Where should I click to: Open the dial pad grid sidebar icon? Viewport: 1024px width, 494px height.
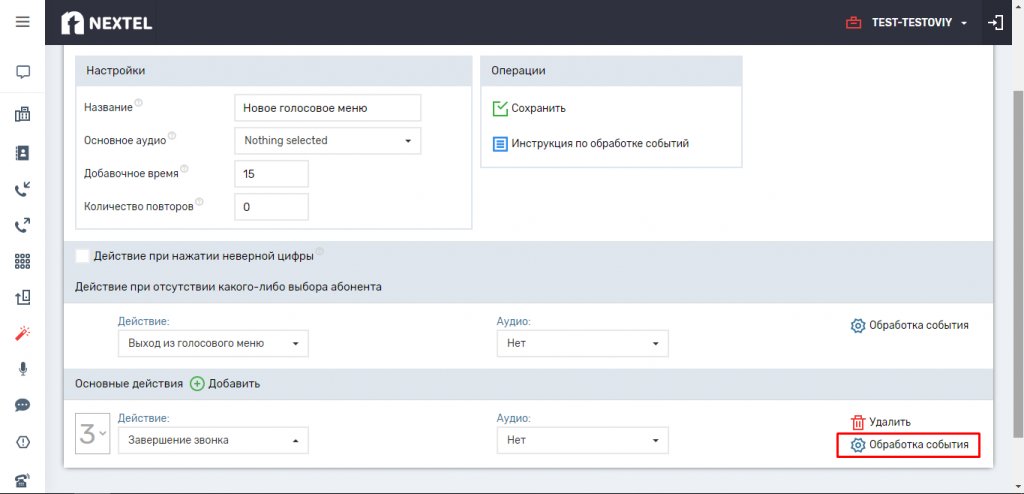click(x=23, y=262)
